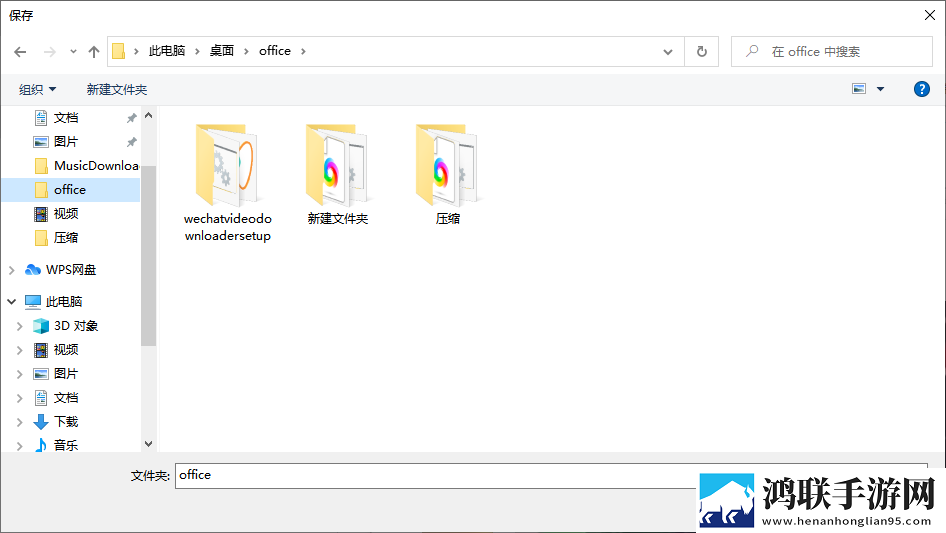The width and height of the screenshot is (946, 533).
Task: Select office in the address breadcrumb
Action: [x=275, y=51]
